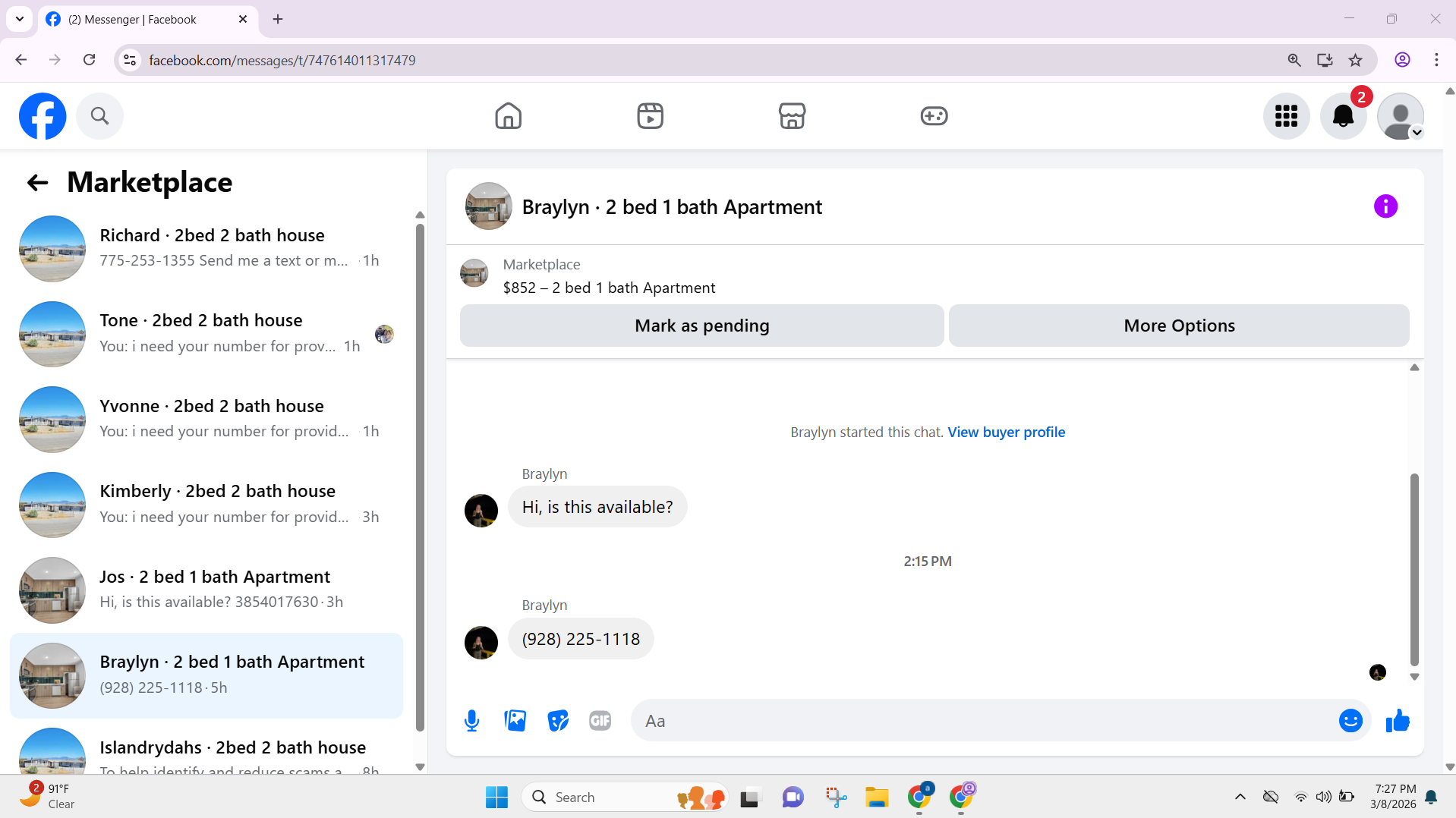
Task: Open the Gaming controller icon
Action: coord(934,116)
